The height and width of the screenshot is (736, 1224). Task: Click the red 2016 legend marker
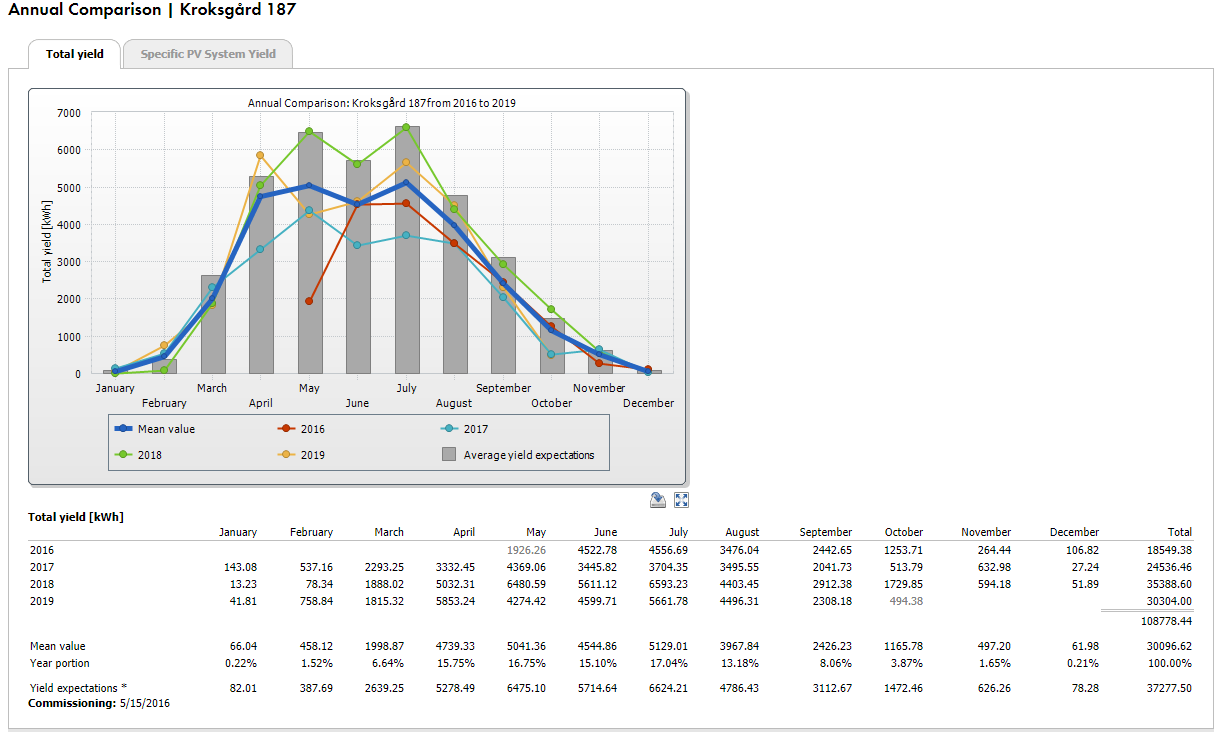coord(286,429)
